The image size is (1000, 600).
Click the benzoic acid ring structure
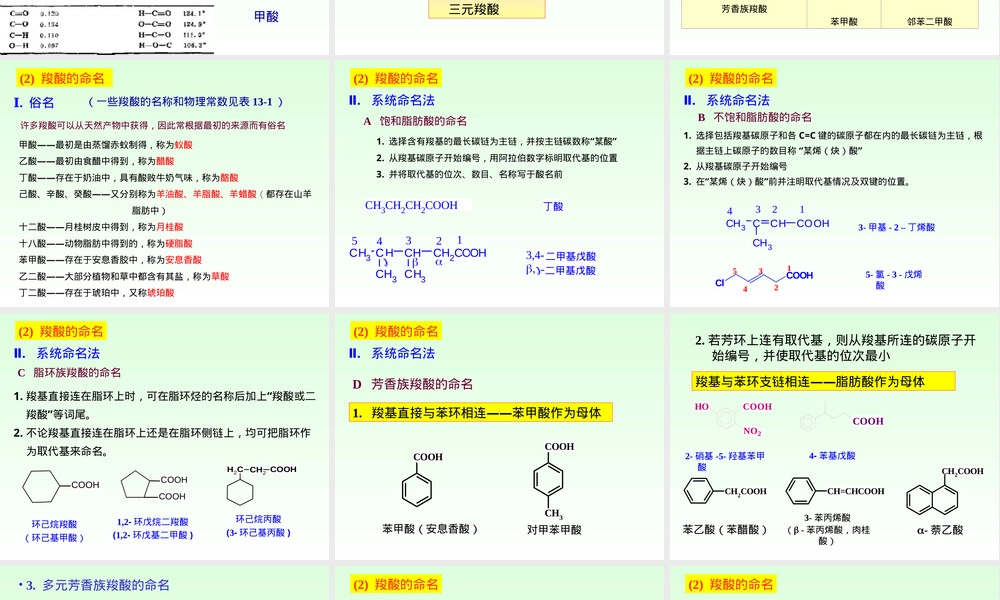(x=422, y=479)
